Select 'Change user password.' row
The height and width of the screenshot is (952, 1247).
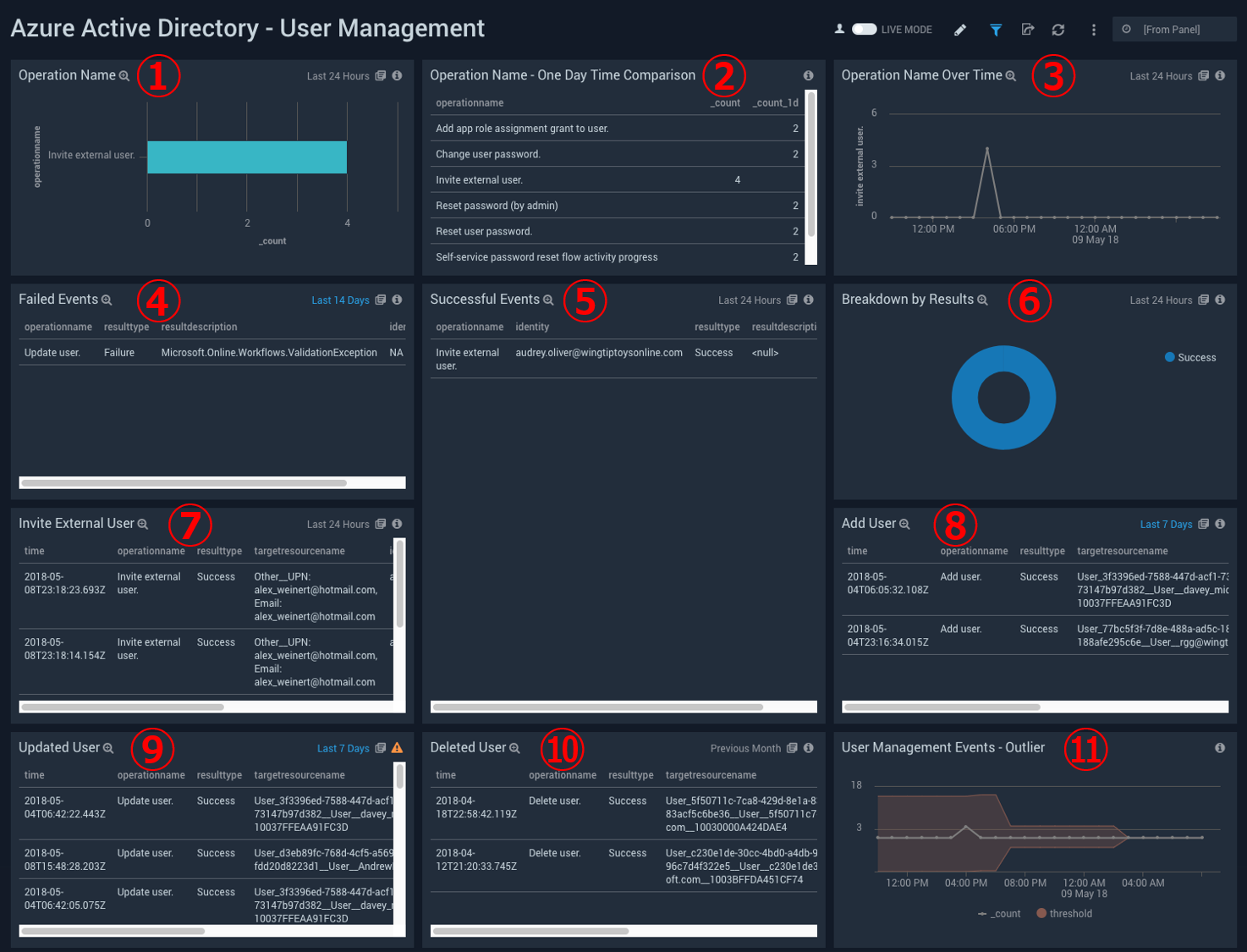pos(618,155)
